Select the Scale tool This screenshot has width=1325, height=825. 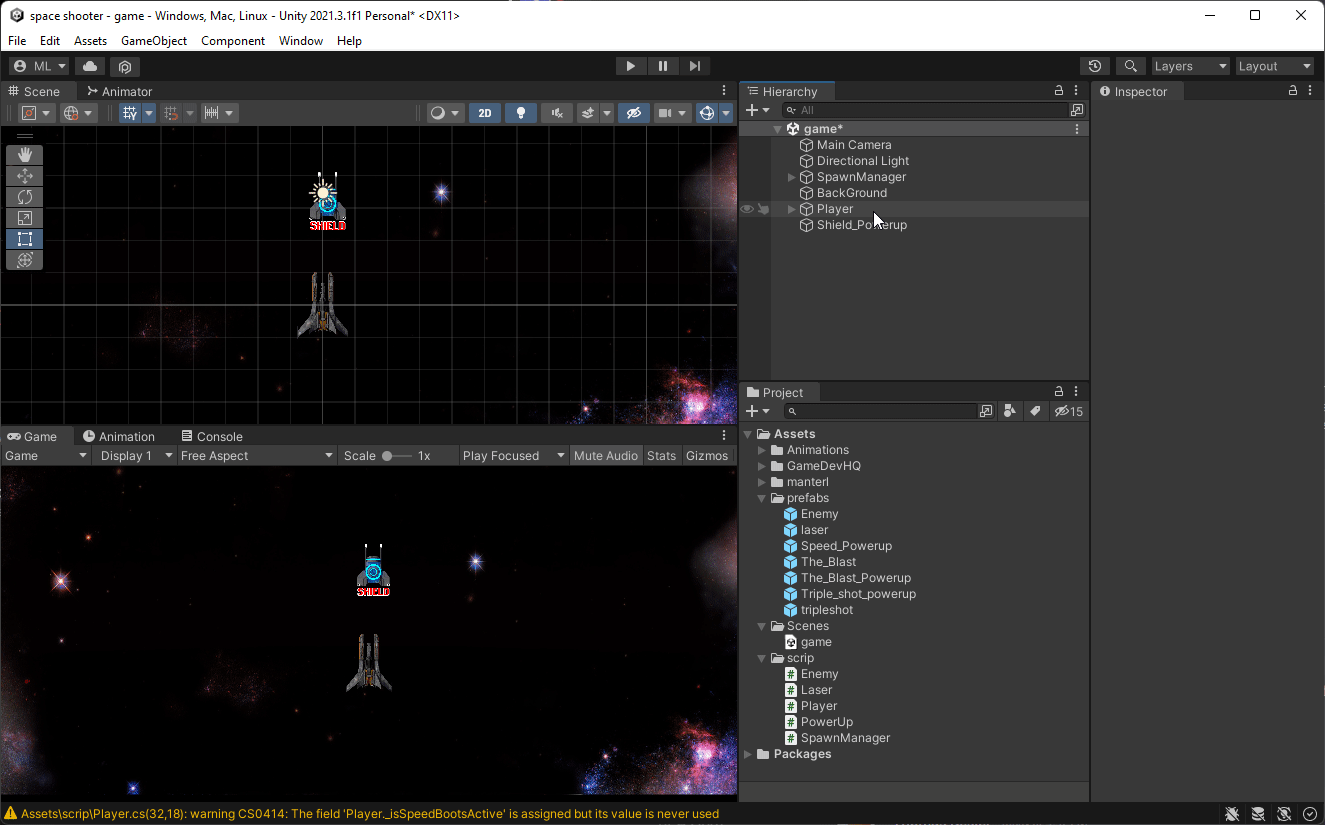tap(24, 217)
